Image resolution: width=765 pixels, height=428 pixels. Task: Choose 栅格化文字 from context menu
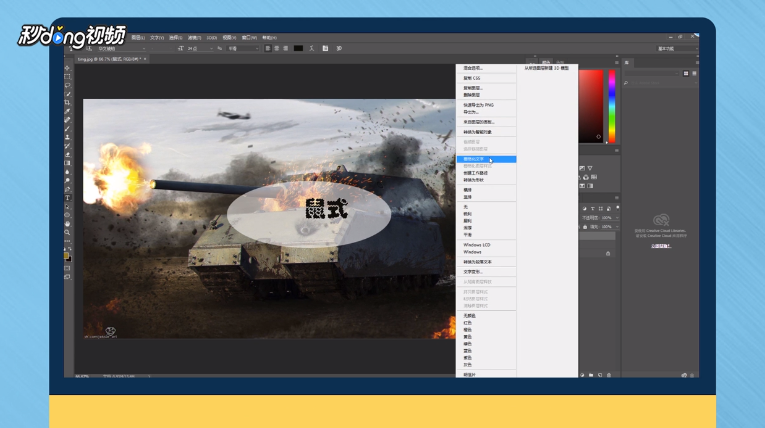pyautogui.click(x=486, y=159)
